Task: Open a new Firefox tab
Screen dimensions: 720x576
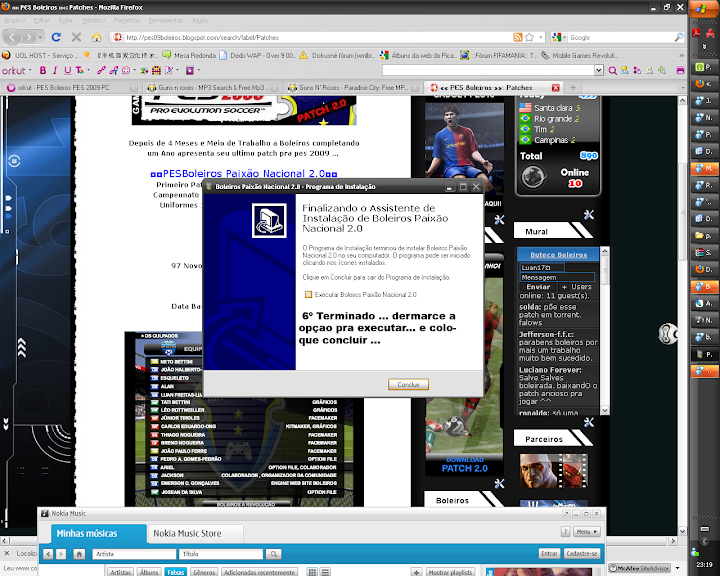Action: coord(573,87)
